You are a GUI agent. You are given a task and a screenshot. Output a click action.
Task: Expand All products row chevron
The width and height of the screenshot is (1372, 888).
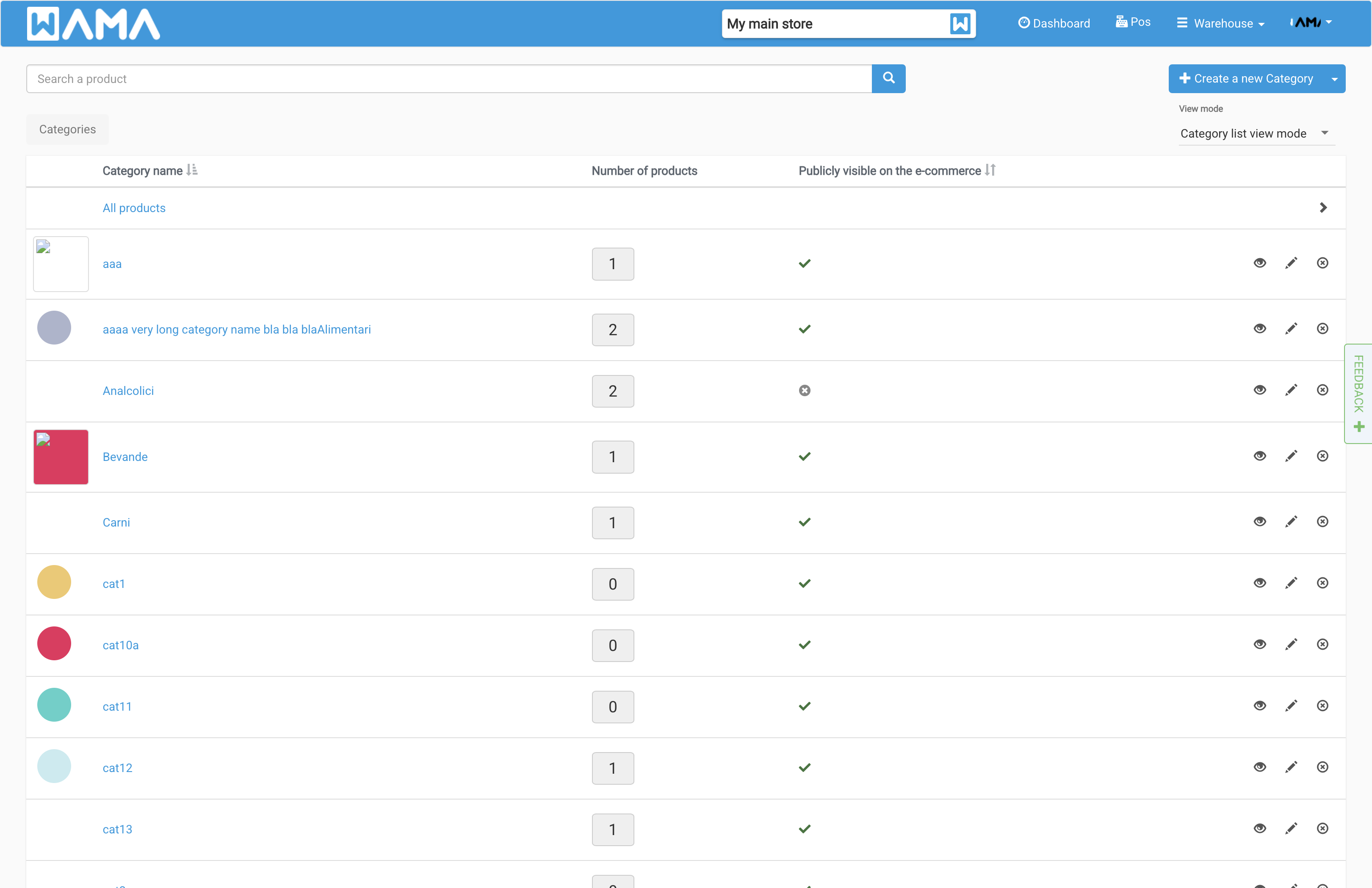1323,207
